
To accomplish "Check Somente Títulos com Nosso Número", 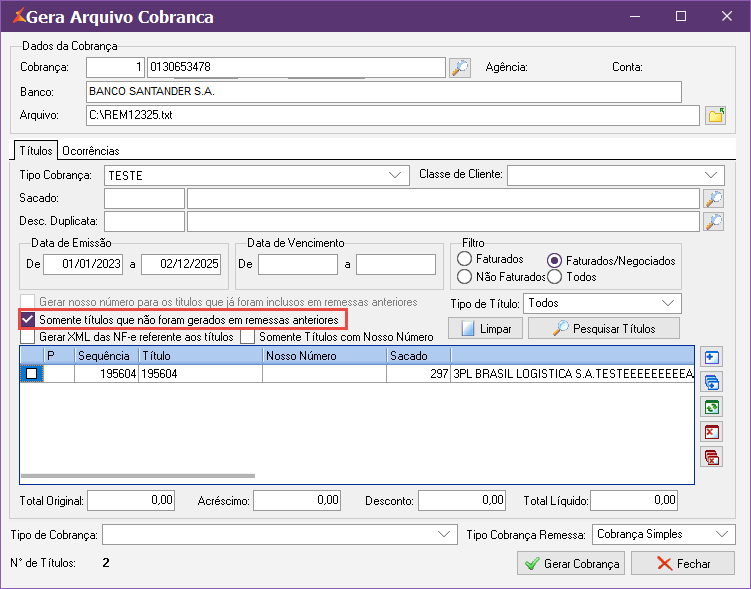I will pyautogui.click(x=248, y=337).
